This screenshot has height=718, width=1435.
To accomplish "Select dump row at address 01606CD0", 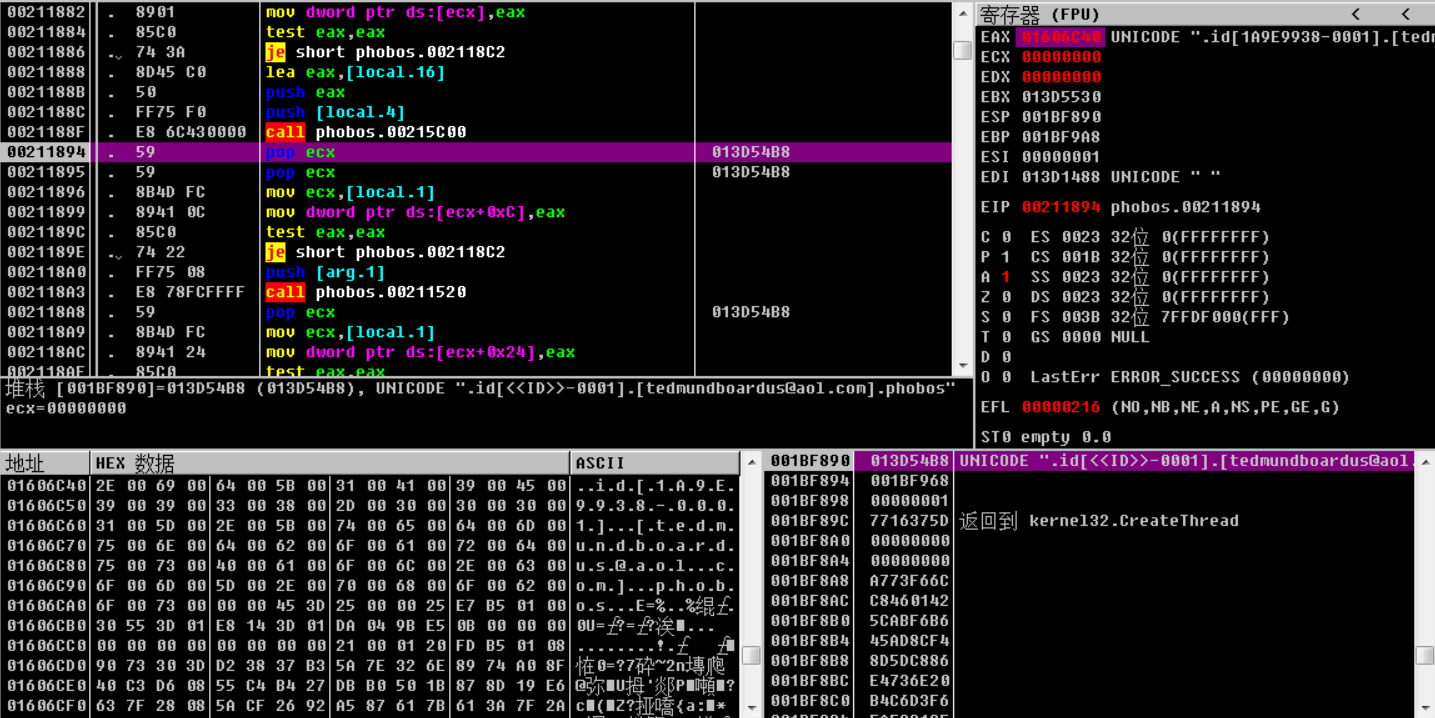I will click(370, 665).
